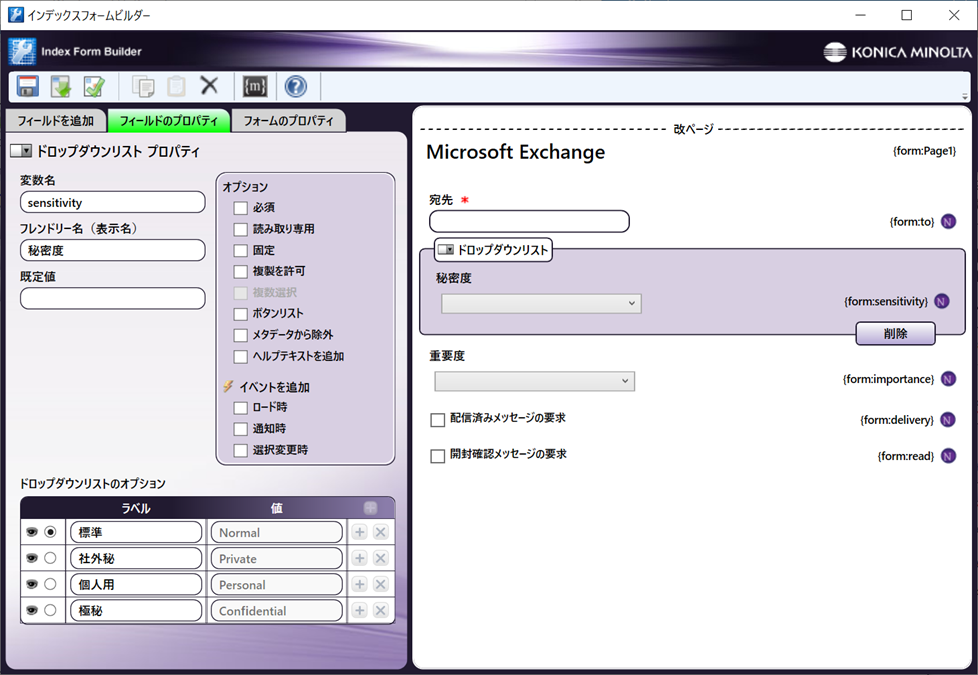Screen dimensions: 978x675
Task: Click the empty 既定値 input field
Action: coord(112,298)
